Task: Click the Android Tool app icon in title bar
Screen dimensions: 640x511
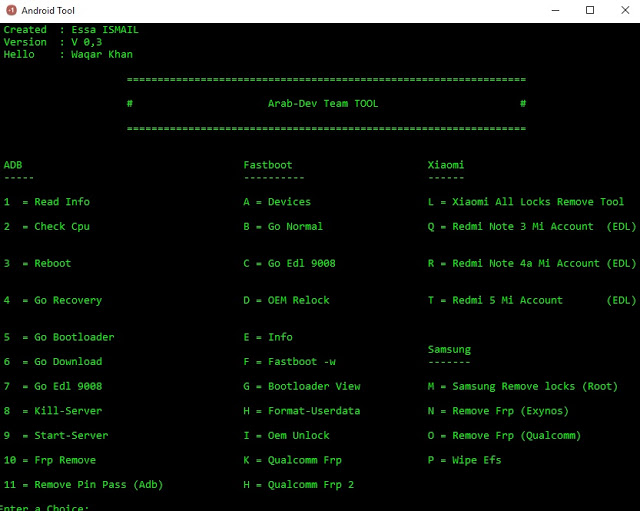Action: coord(11,10)
